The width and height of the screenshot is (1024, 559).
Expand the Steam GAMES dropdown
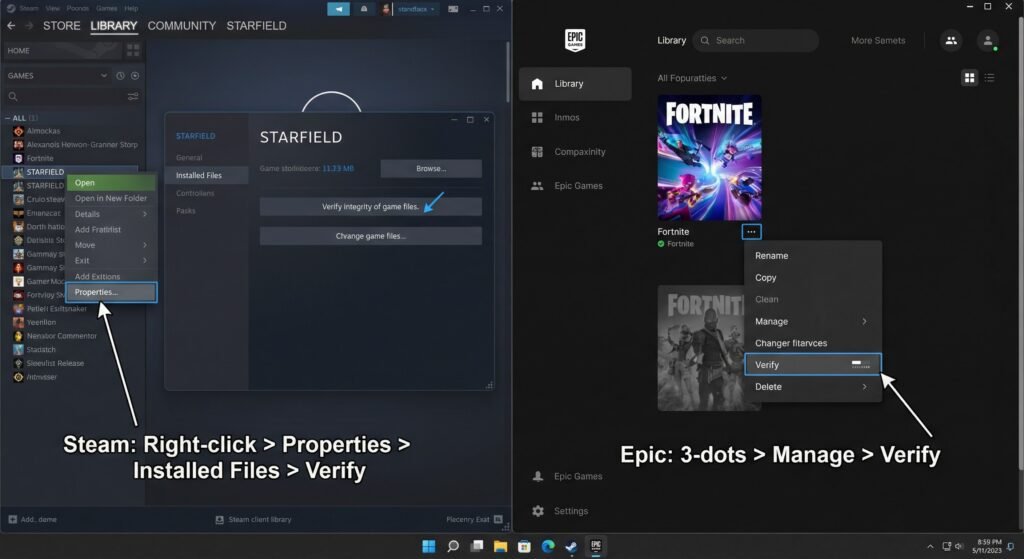[104, 76]
